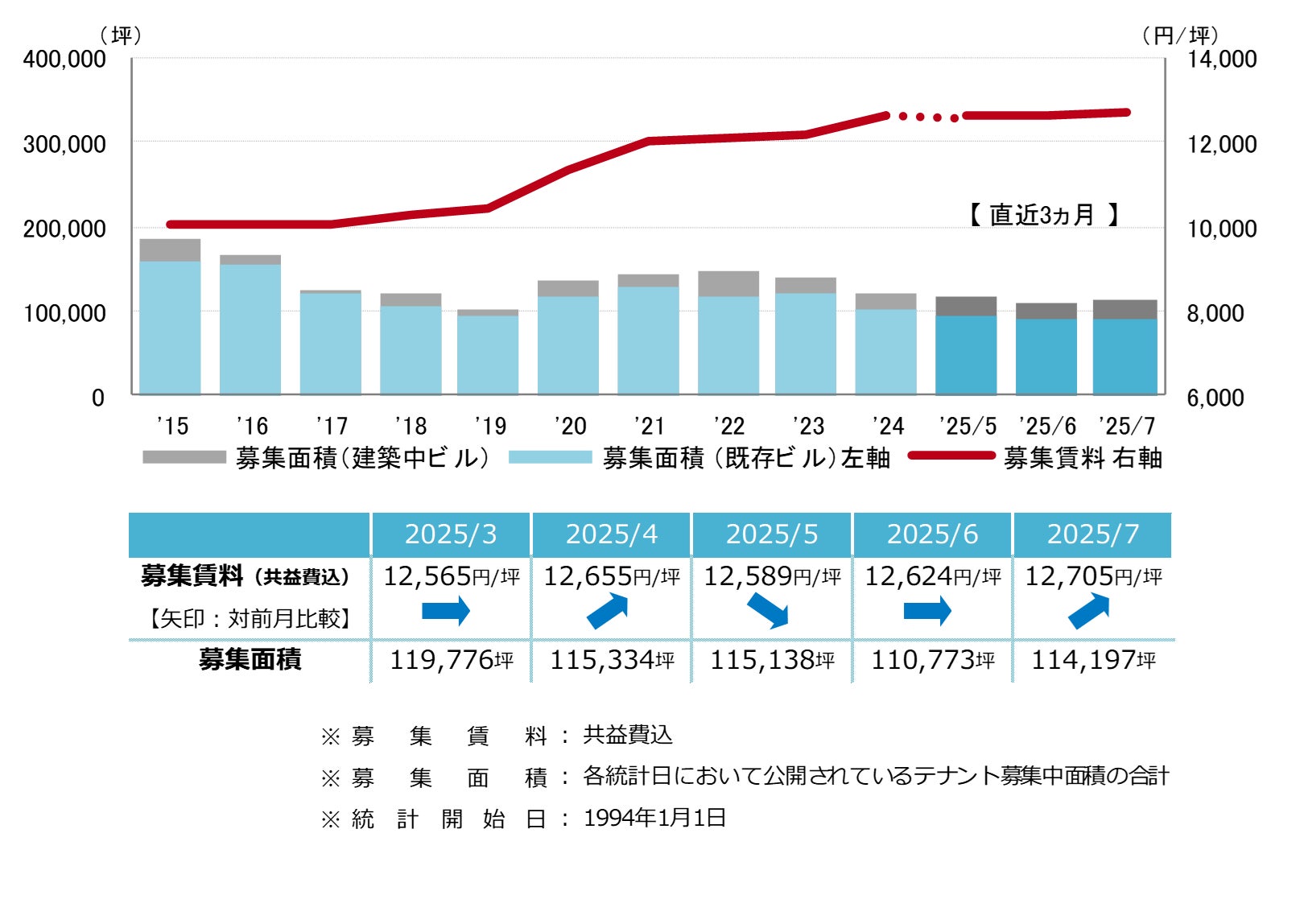Click the flat blue arrow under 2025/6
1304x924 pixels.
(927, 611)
